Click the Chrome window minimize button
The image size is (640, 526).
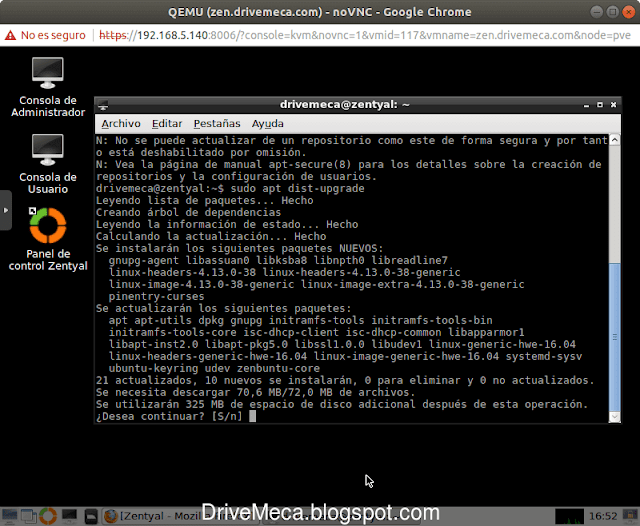[x=596, y=12]
